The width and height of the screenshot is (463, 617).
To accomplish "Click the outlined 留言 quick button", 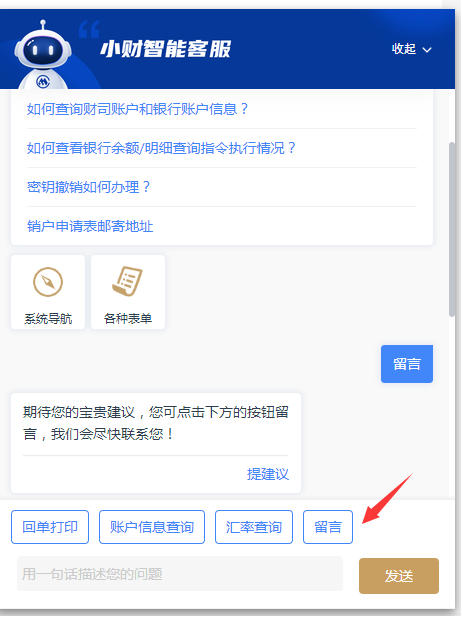I will [328, 527].
